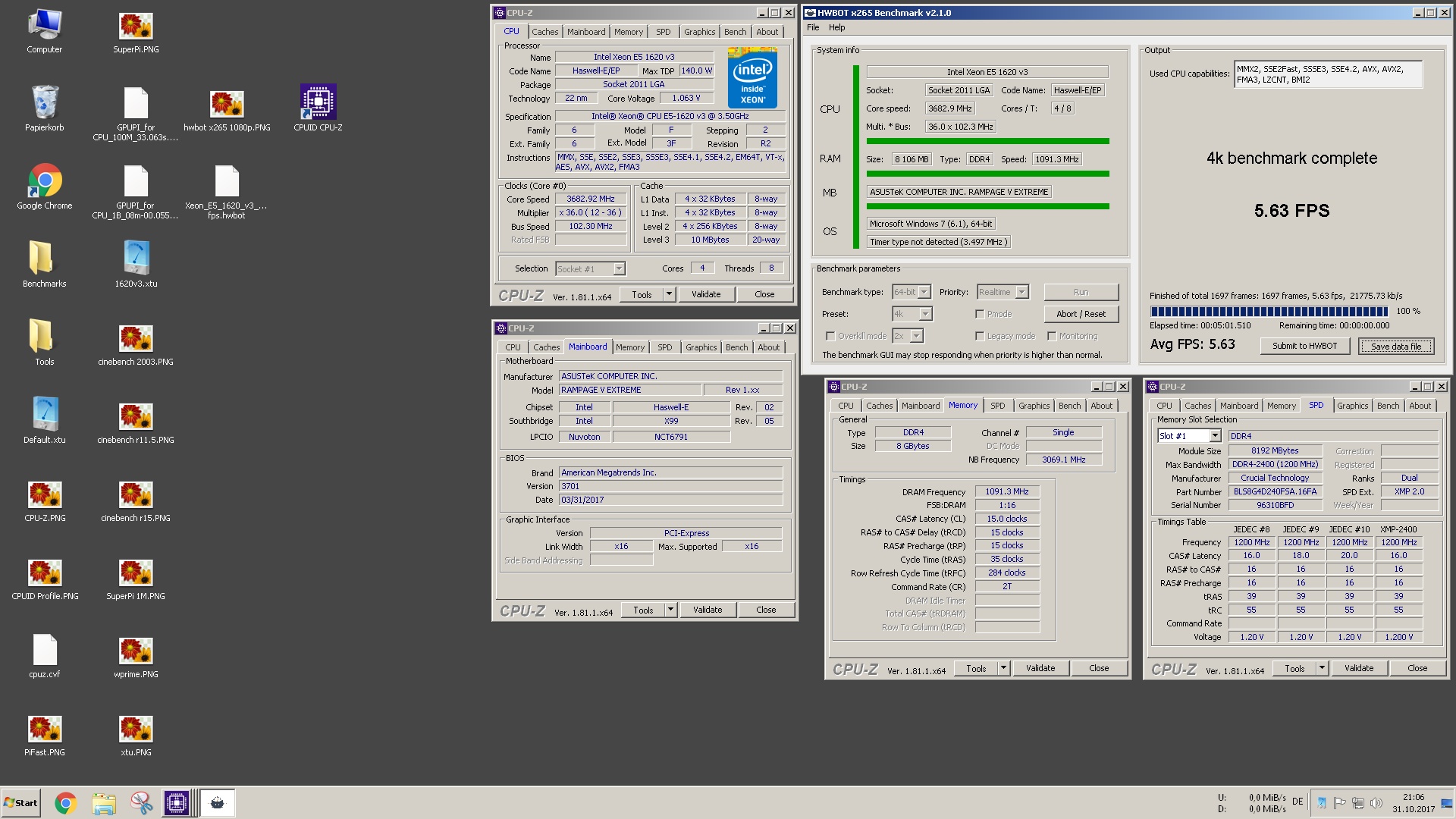The height and width of the screenshot is (819, 1456).
Task: Click the Part Number BLS8G4D240FSA.16FA field
Action: point(1275,491)
